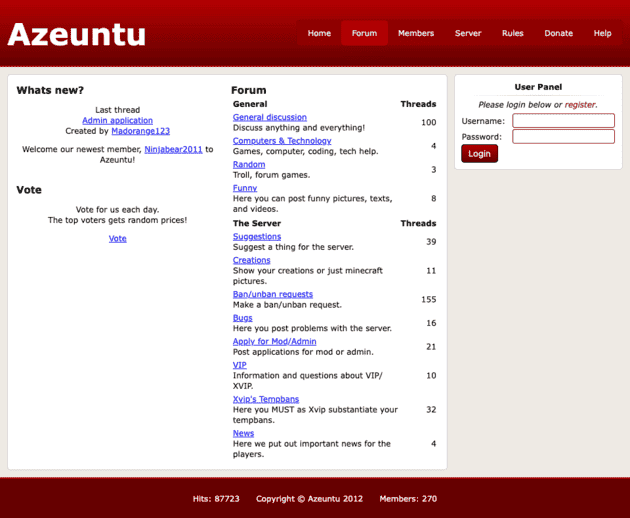630x518 pixels.
Task: Select the Forum tab in navigation
Action: tap(364, 33)
